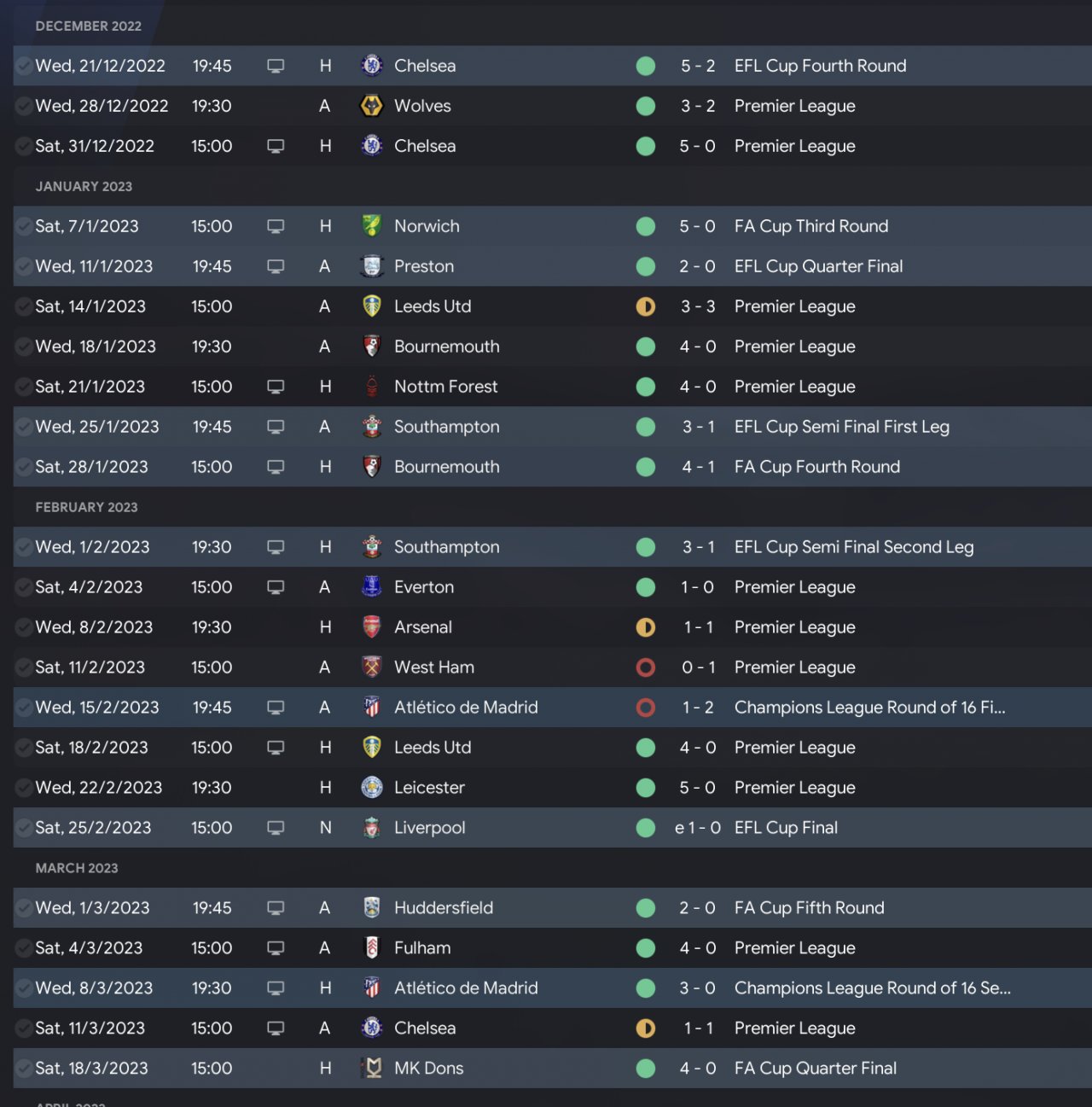
Task: Open the West Ham badge icon
Action: click(x=372, y=667)
